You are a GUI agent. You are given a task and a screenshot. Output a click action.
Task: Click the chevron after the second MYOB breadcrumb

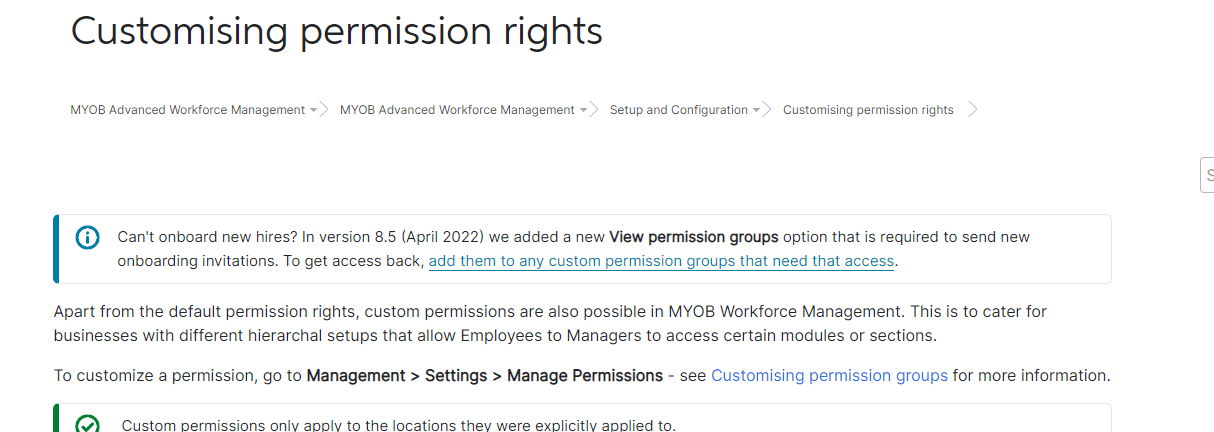594,110
